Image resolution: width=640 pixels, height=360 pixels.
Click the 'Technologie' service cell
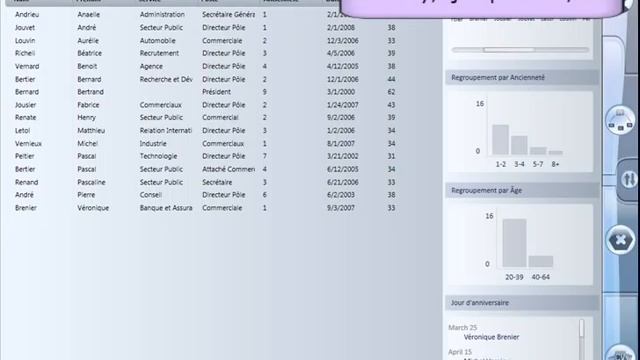pos(158,156)
